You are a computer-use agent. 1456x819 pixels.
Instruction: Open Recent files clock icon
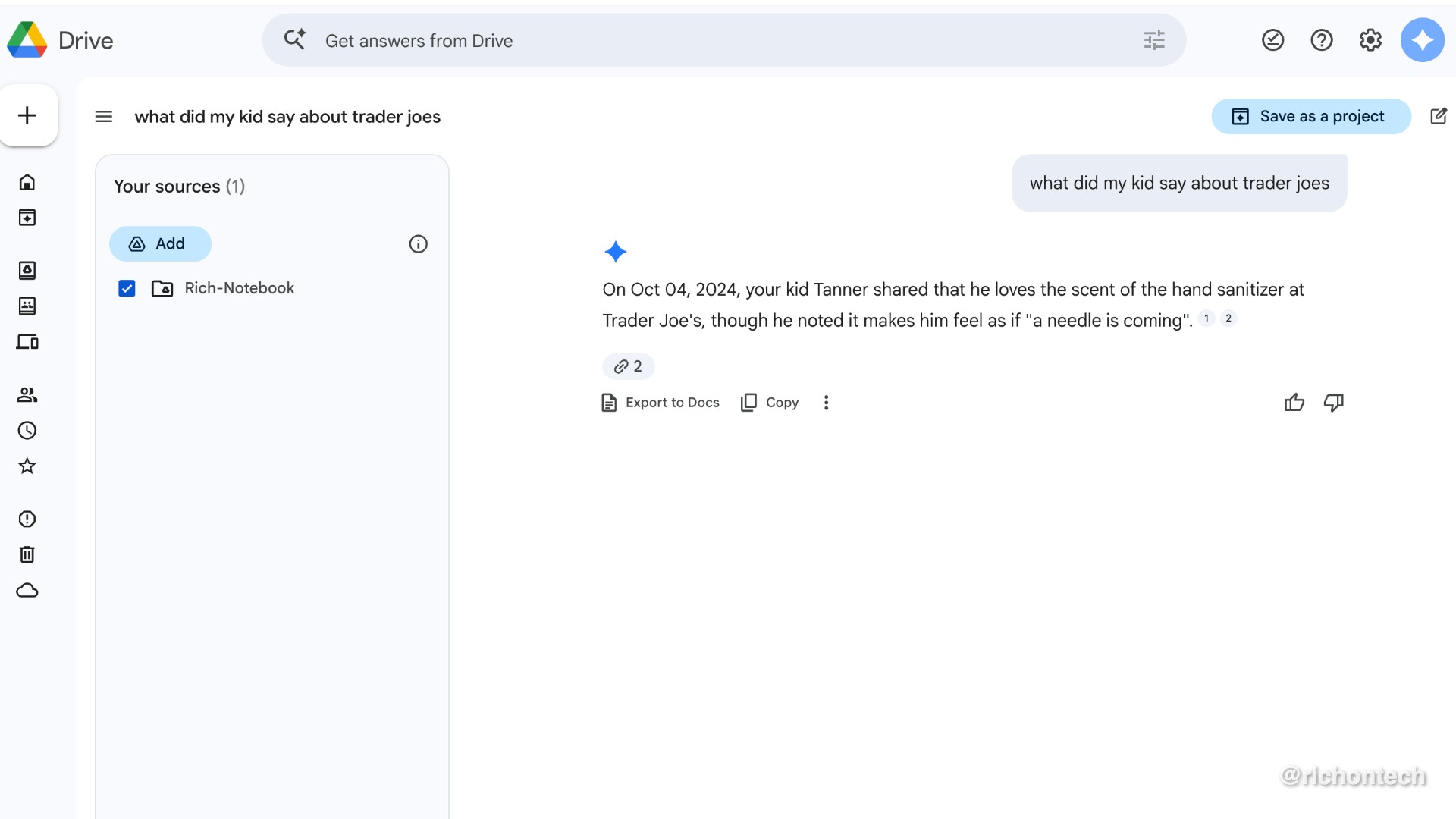point(27,431)
